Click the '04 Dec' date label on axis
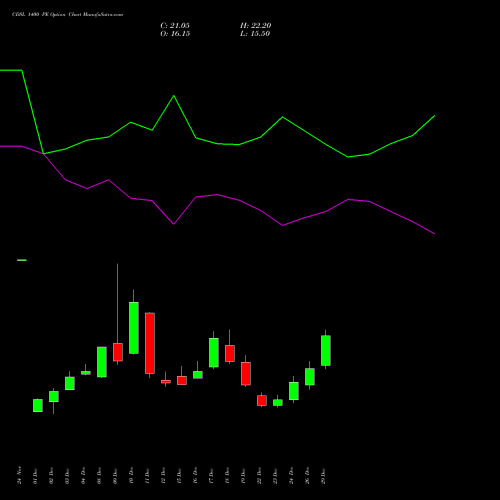Image resolution: width=500 pixels, height=500 pixels. (83, 476)
